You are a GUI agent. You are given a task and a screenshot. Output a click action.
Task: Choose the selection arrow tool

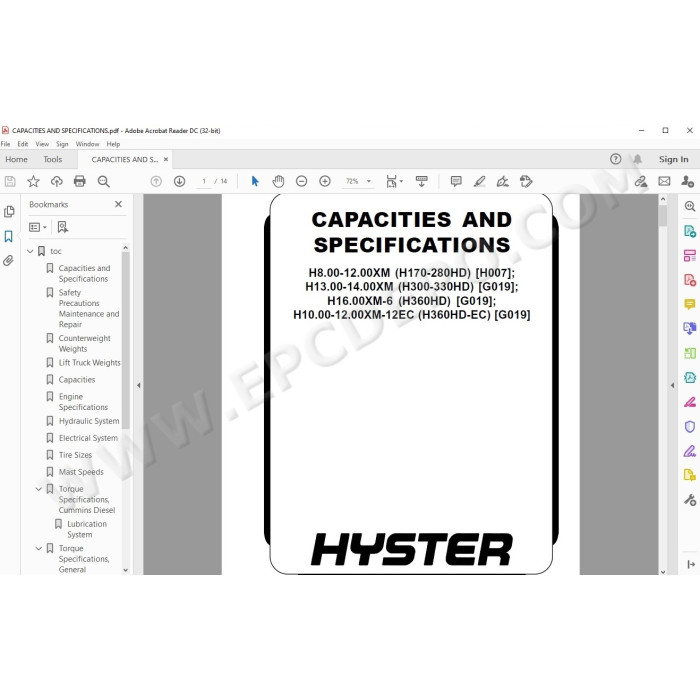(255, 181)
